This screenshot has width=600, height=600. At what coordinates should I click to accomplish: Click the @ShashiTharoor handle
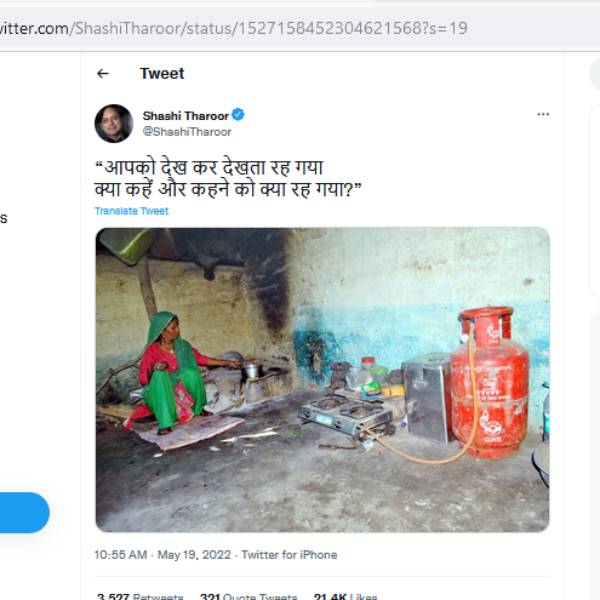coord(187,132)
